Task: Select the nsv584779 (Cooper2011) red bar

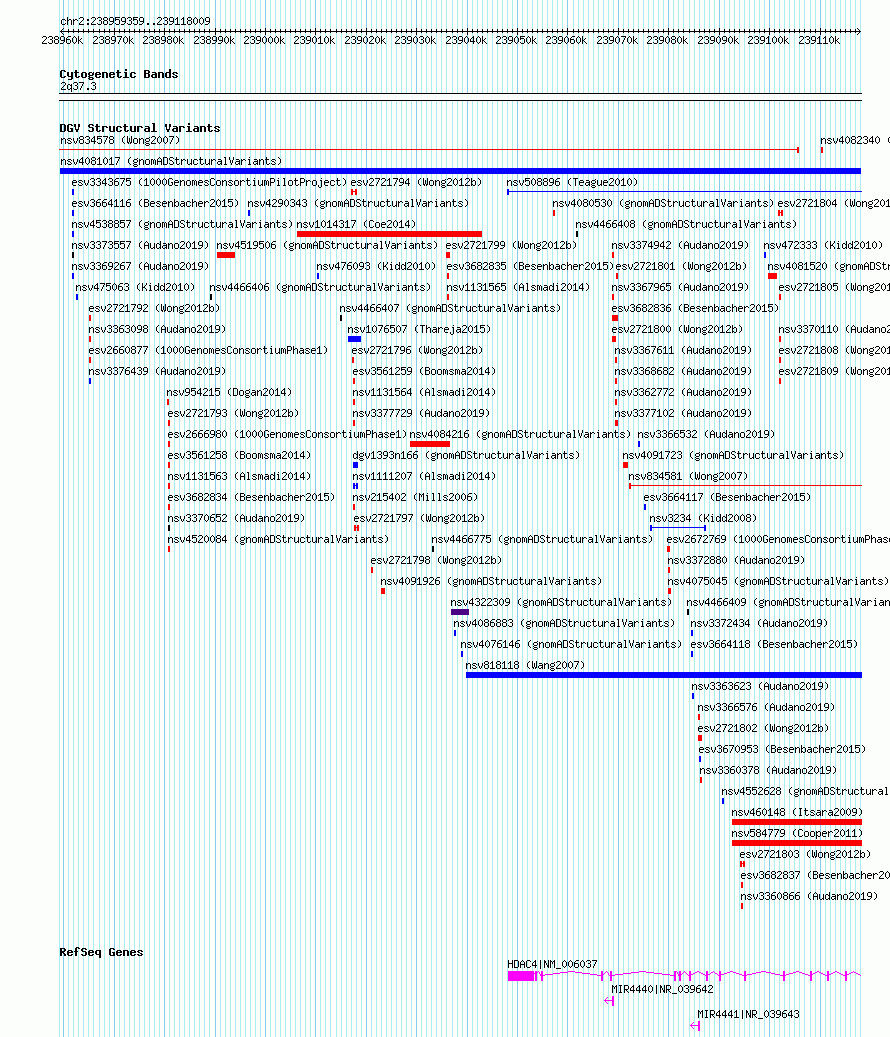Action: 797,843
